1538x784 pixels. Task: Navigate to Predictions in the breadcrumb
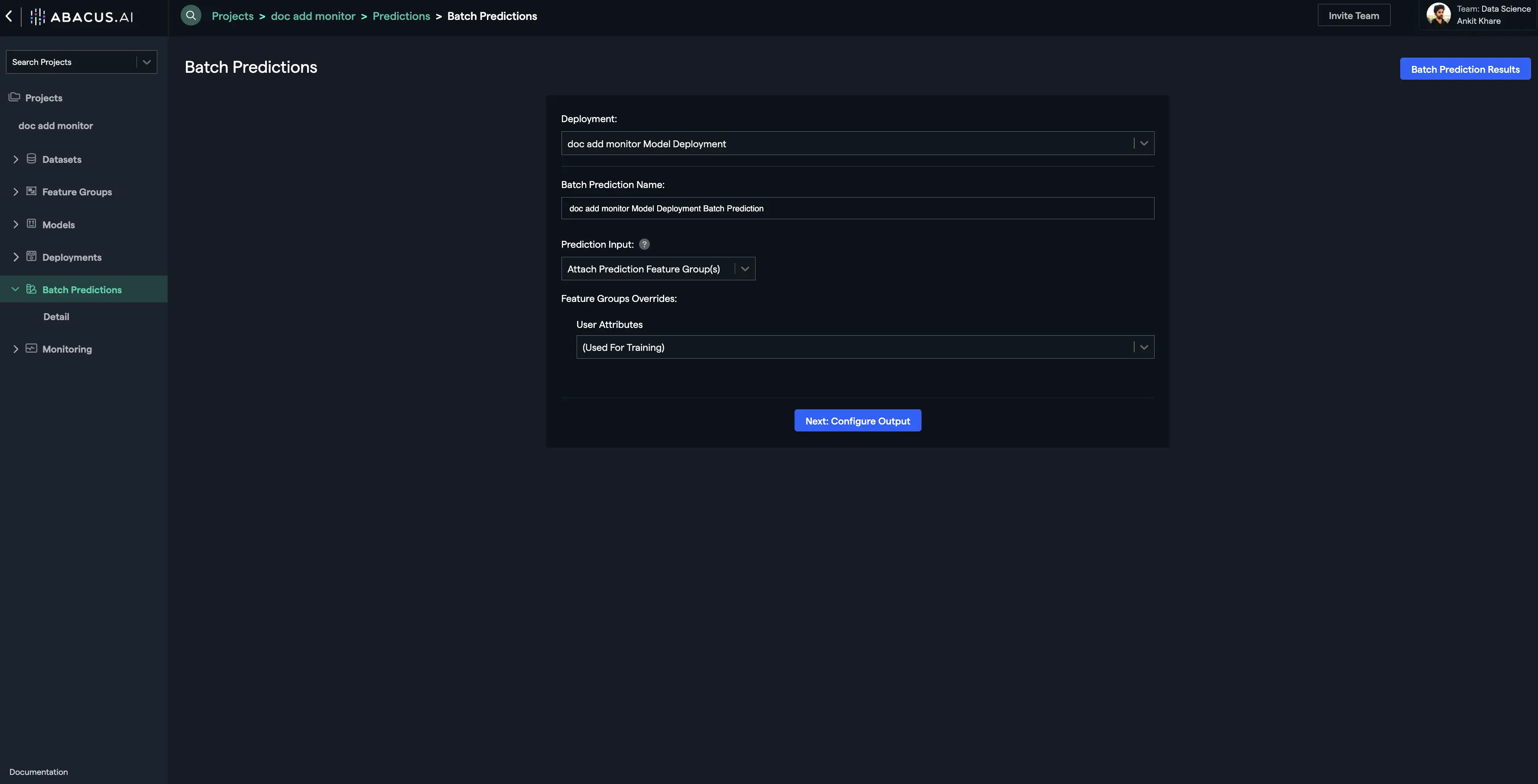click(x=401, y=16)
